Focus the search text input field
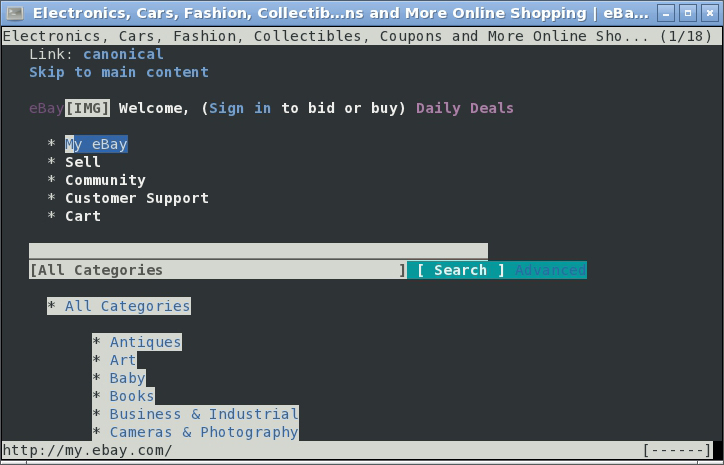The width and height of the screenshot is (724, 465). (x=258, y=251)
